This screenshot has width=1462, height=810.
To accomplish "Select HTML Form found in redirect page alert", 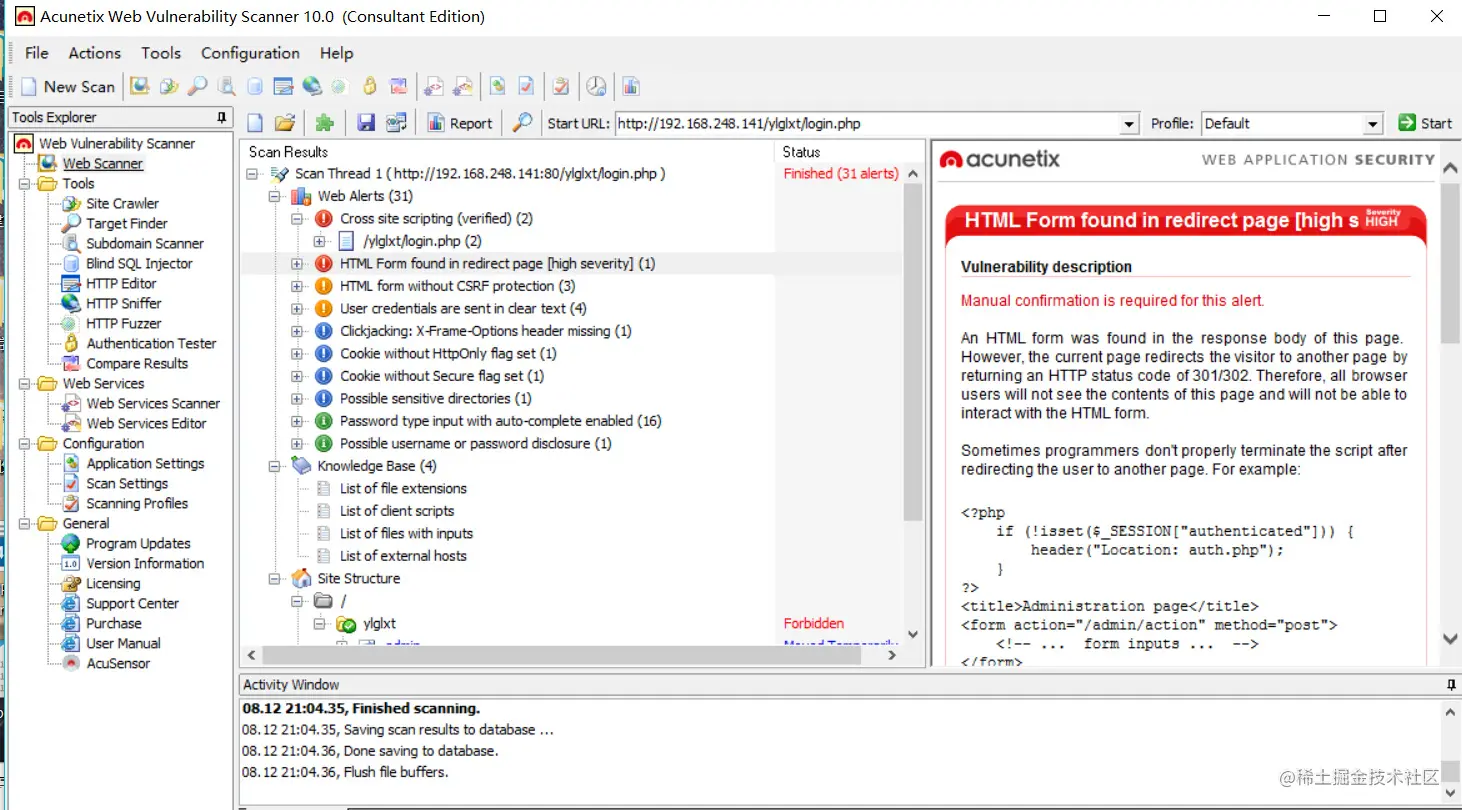I will (x=497, y=263).
